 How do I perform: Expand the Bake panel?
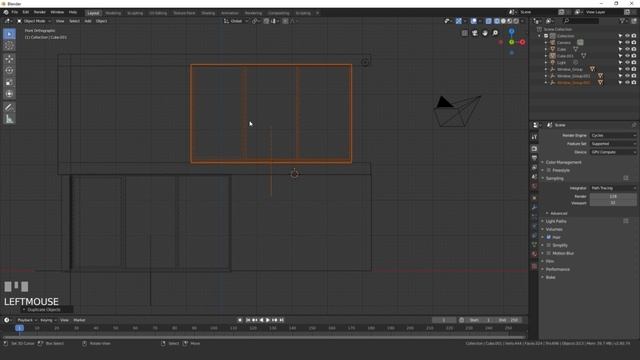[x=550, y=277]
